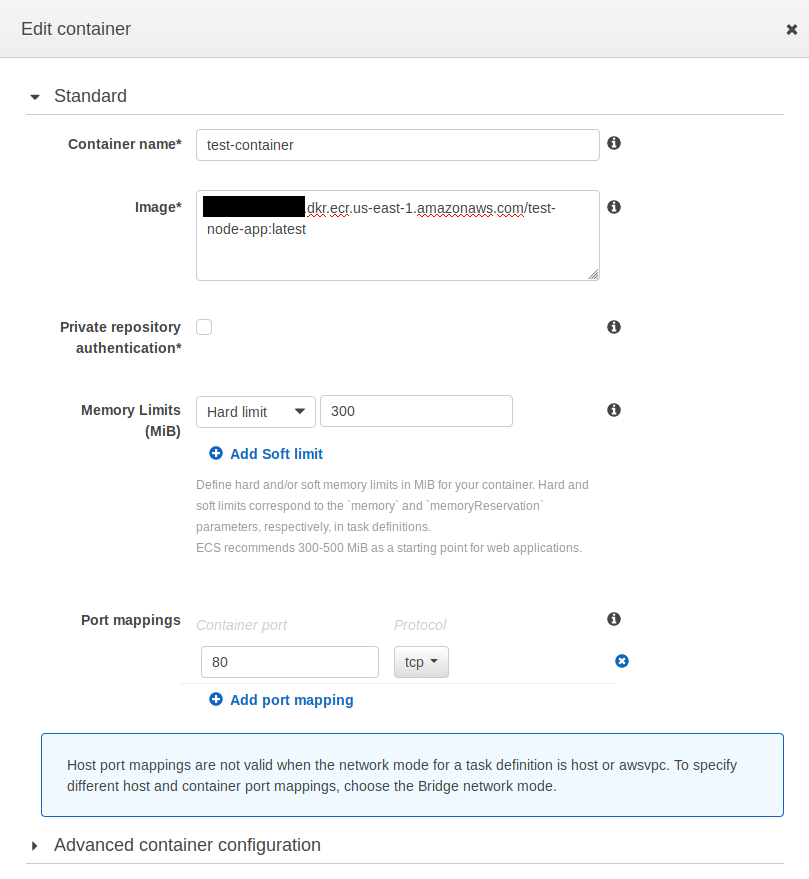Open the tcp protocol dropdown
Image resolution: width=809 pixels, height=879 pixels.
(421, 662)
